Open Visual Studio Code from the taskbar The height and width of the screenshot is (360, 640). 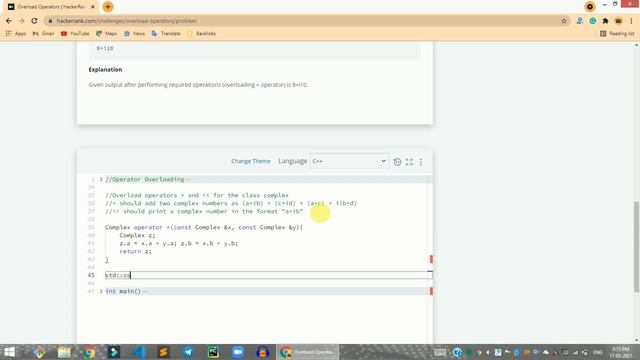click(138, 352)
